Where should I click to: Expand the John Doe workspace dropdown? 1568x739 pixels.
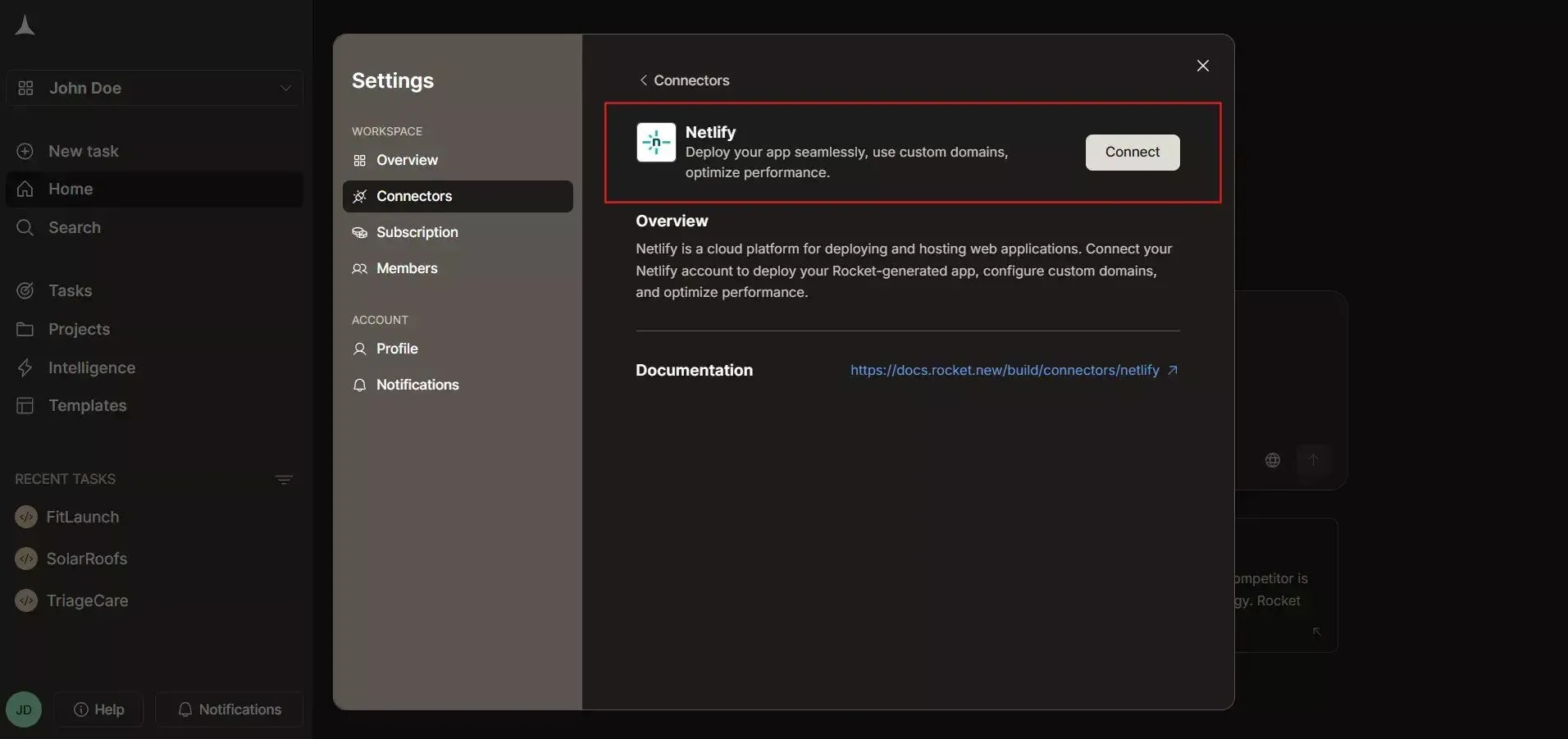154,88
